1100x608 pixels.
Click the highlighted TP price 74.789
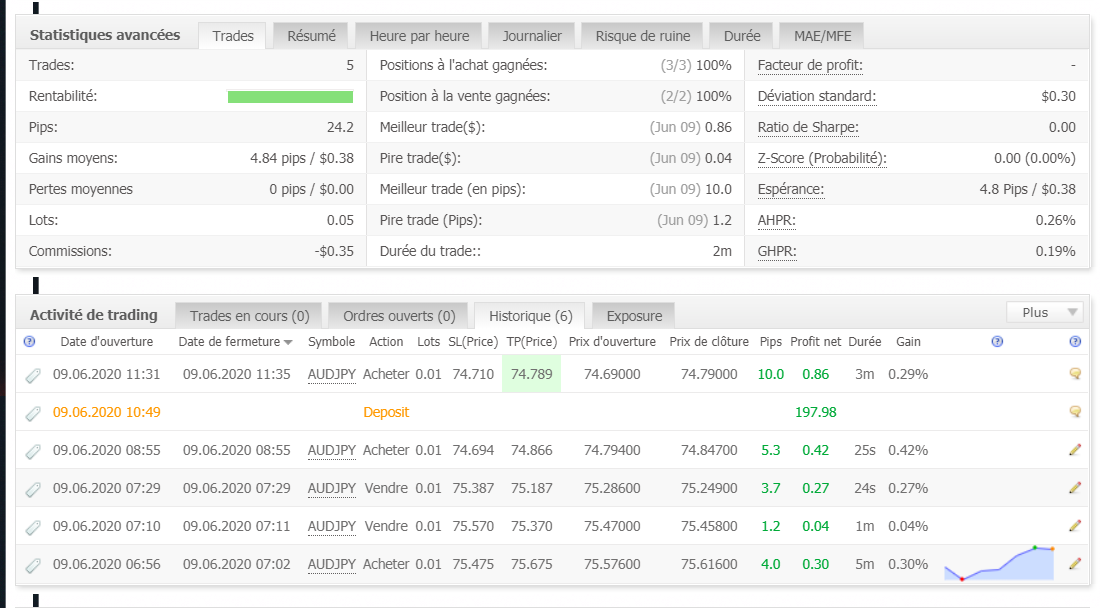coord(531,374)
